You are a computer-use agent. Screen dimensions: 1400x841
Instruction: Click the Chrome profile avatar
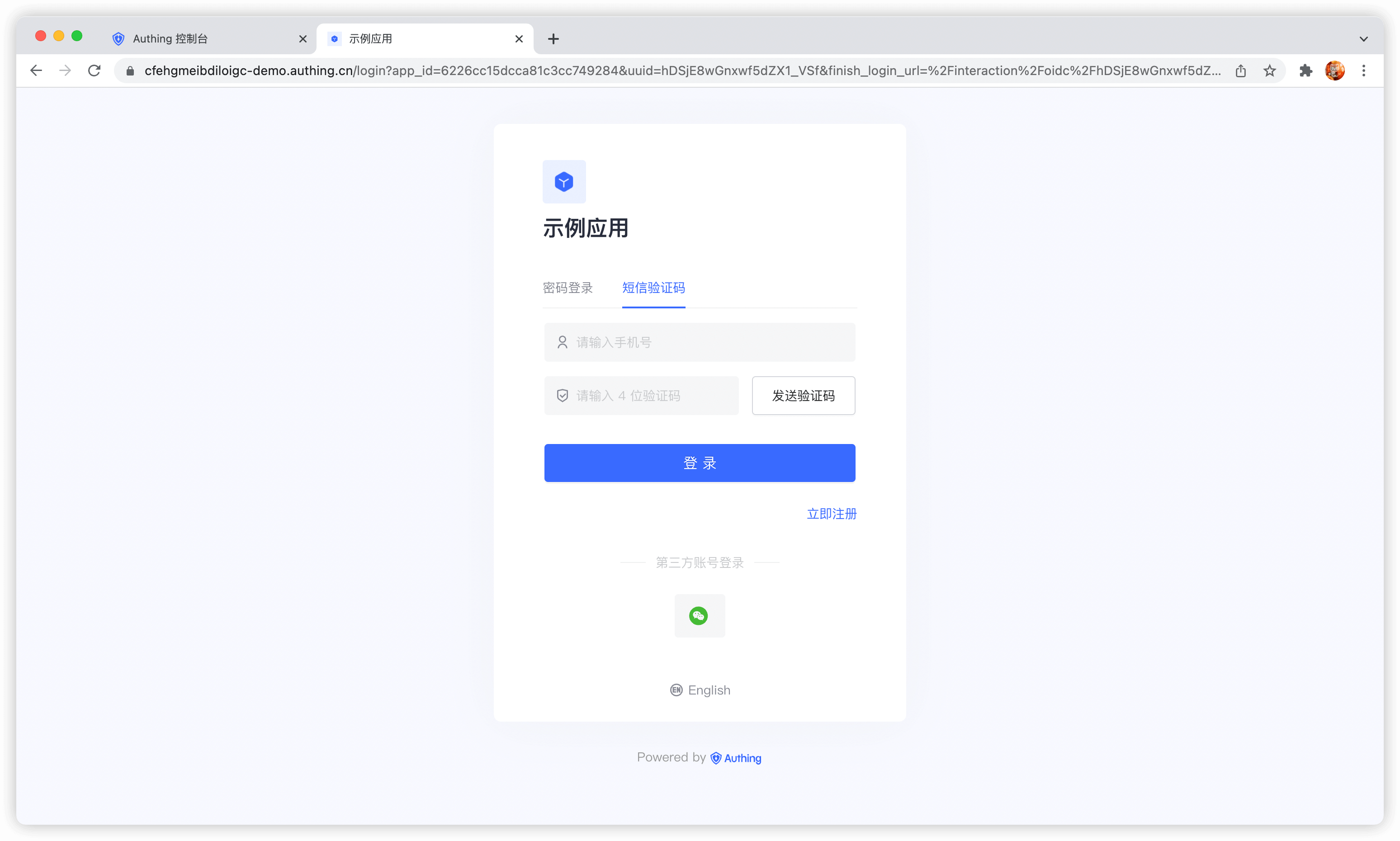click(x=1334, y=70)
